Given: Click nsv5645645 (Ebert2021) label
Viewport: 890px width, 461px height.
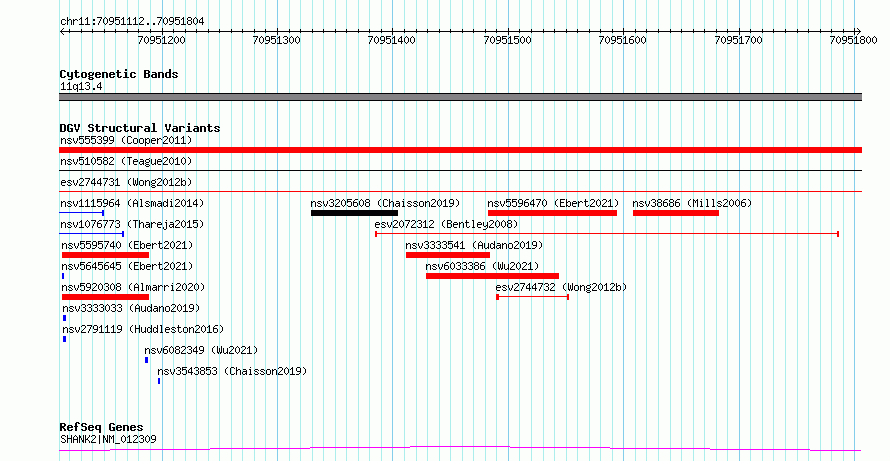Looking at the screenshot, I should [x=127, y=266].
